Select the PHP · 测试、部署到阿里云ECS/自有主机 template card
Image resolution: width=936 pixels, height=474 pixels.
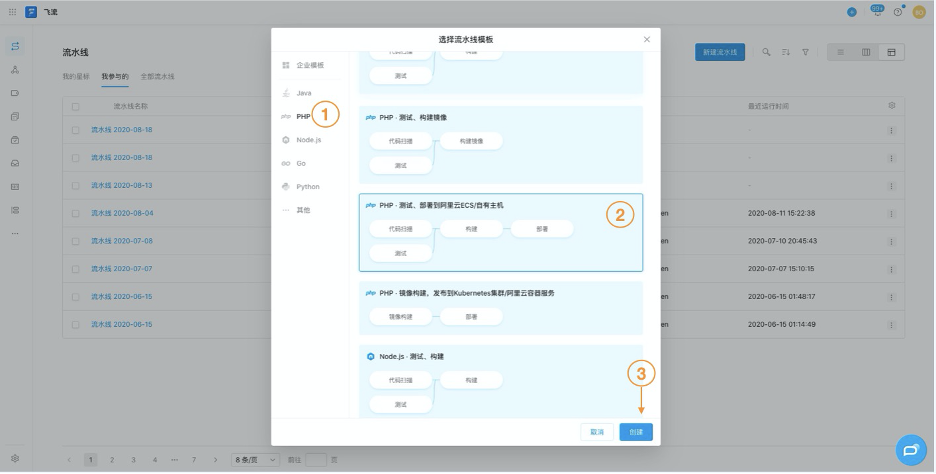[x=501, y=232]
